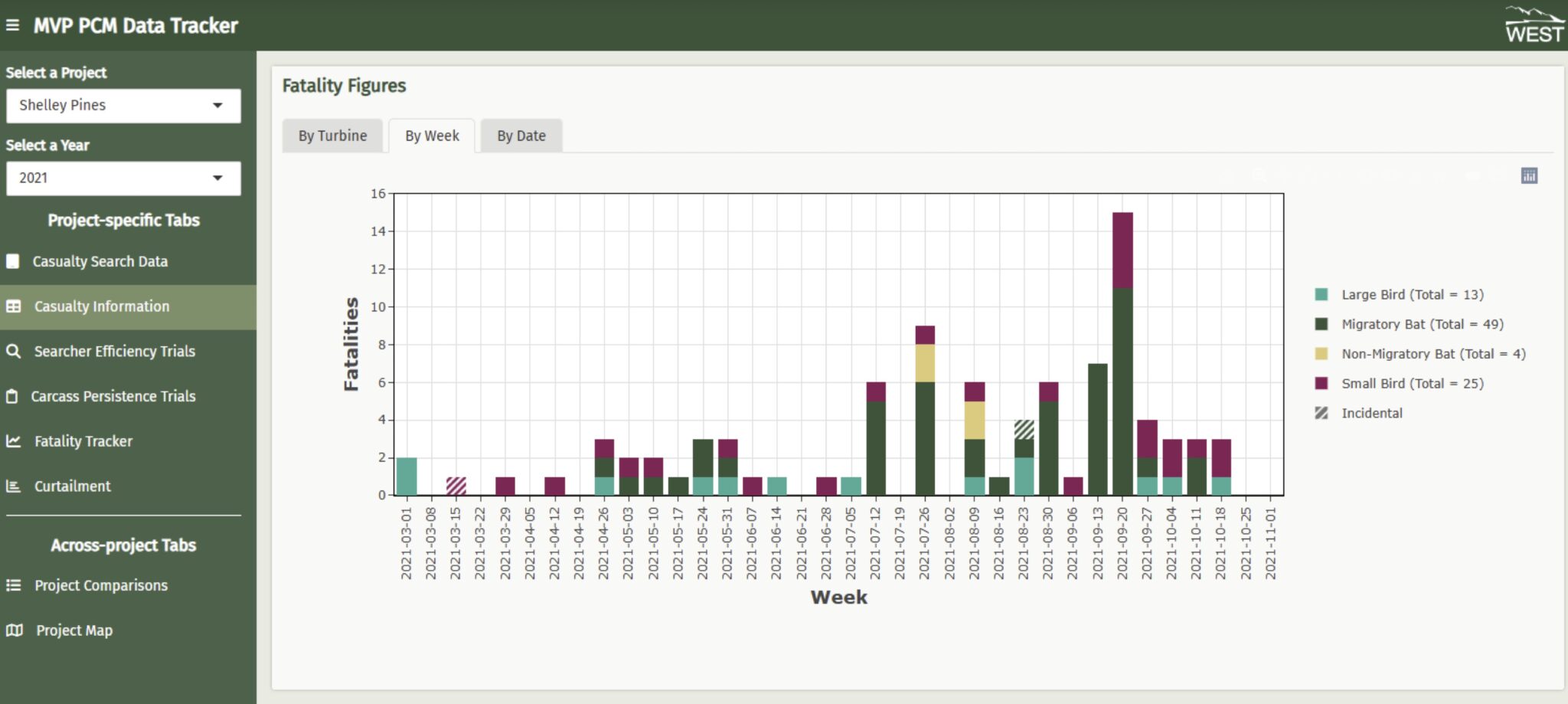Click the WEST logo in top-right corner
This screenshot has width=1568, height=704.
[x=1534, y=25]
